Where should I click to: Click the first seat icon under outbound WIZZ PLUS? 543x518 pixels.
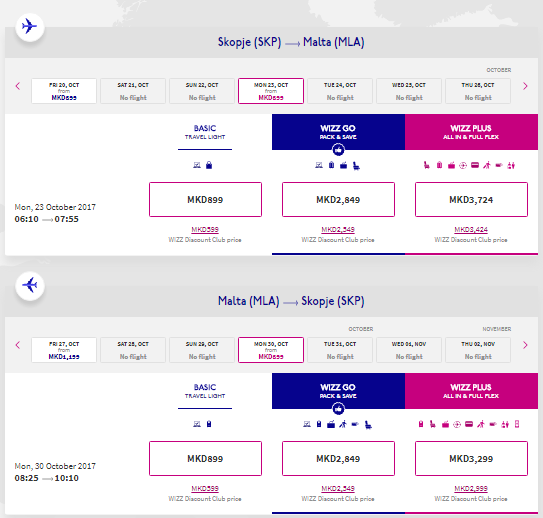coord(427,165)
